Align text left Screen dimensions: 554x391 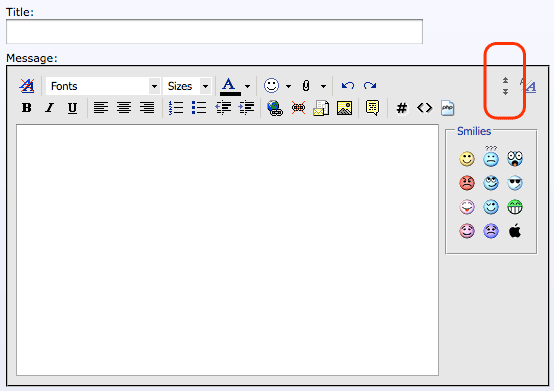pyautogui.click(x=101, y=108)
